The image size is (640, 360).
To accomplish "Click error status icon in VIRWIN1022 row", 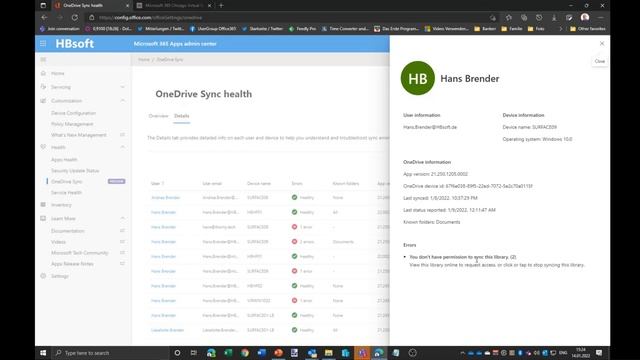I will point(294,300).
